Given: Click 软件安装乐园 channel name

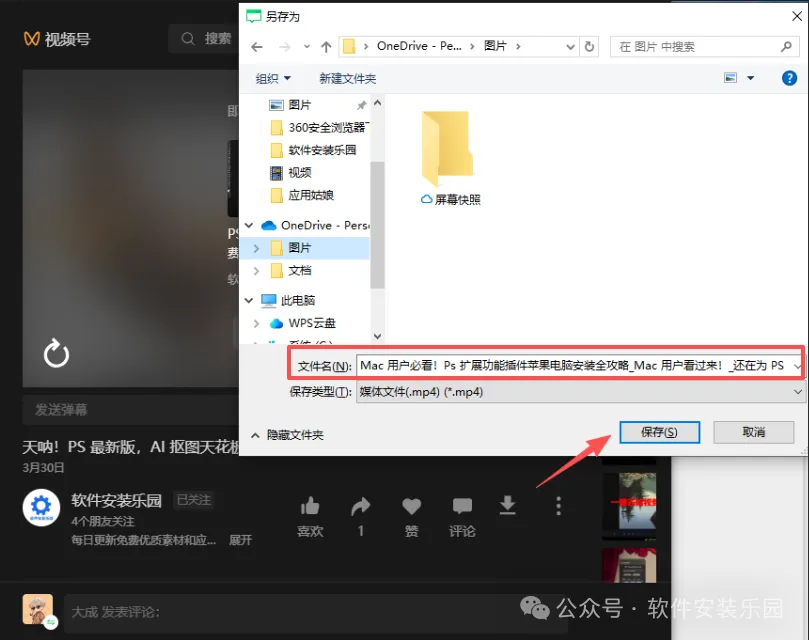Looking at the screenshot, I should coord(117,500).
